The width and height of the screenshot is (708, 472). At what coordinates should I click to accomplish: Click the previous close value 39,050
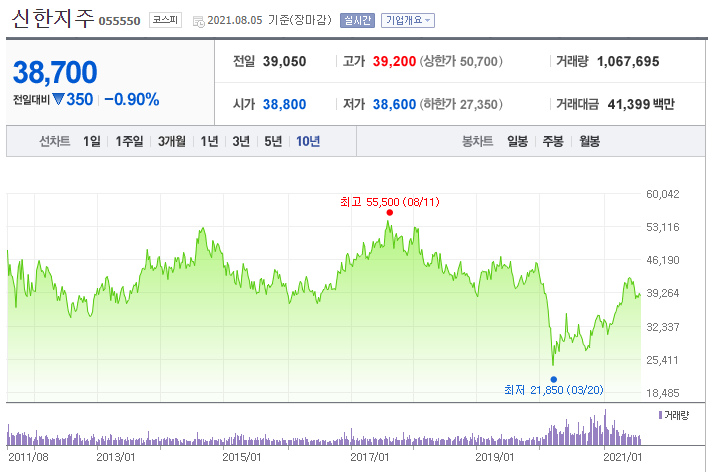click(284, 61)
